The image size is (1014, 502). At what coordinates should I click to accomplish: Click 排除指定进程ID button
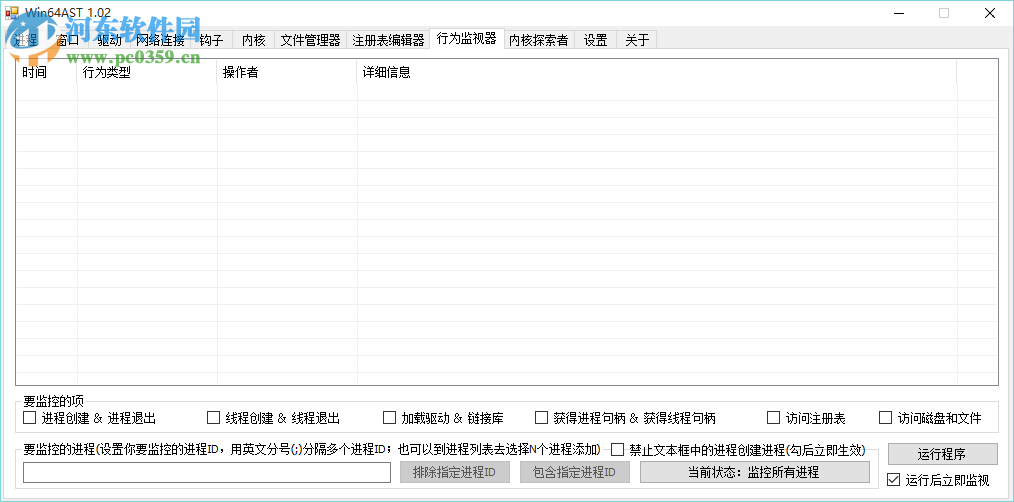click(455, 472)
